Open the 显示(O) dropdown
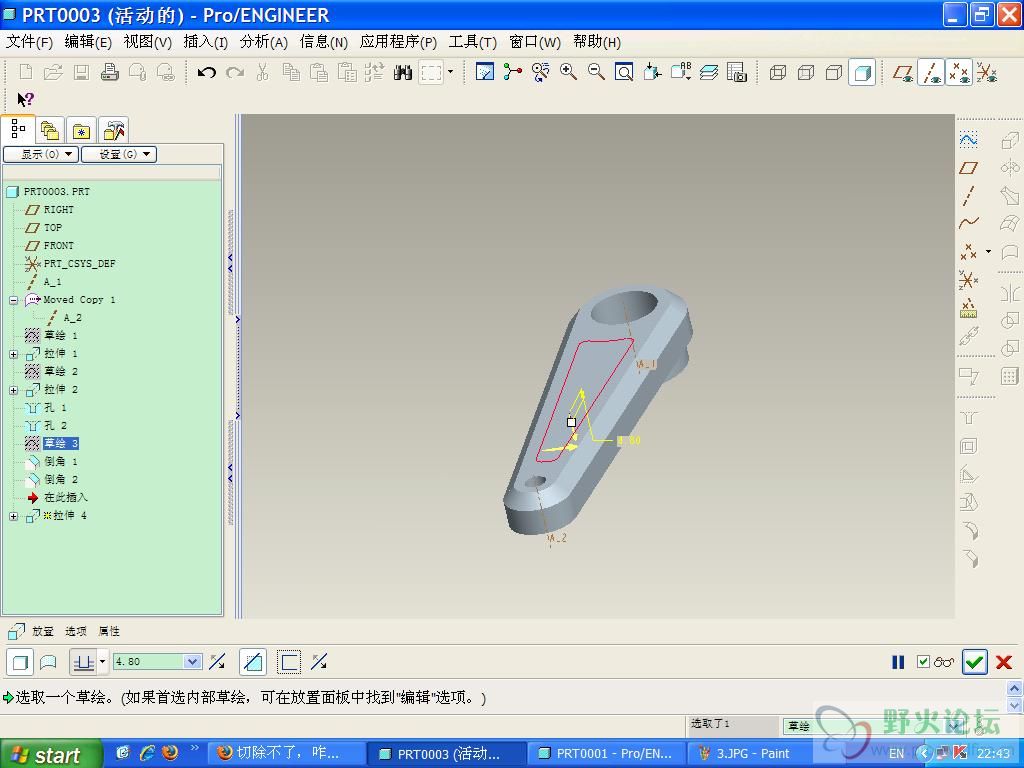Viewport: 1024px width, 768px height. pos(41,154)
